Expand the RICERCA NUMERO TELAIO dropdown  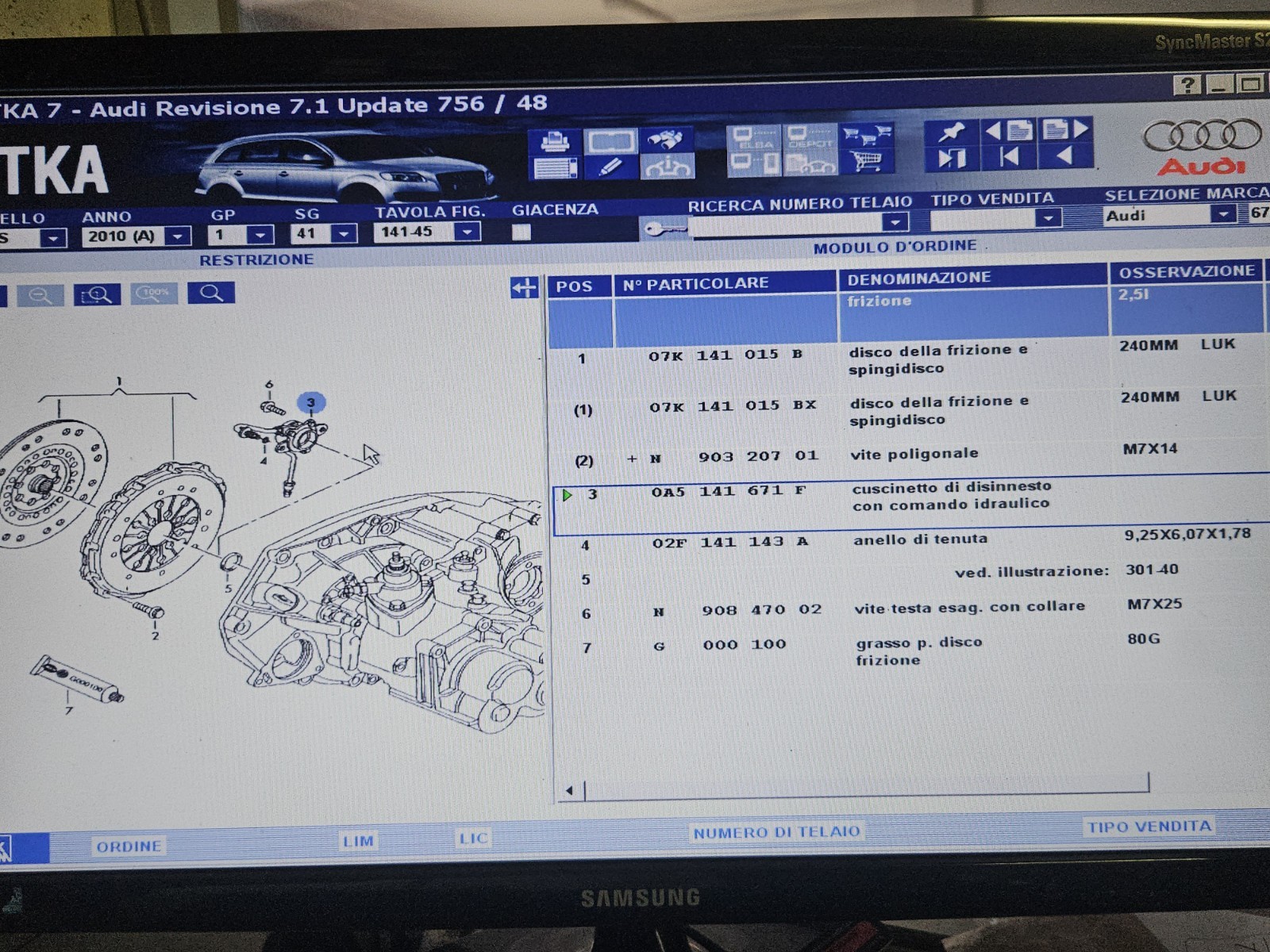click(895, 222)
